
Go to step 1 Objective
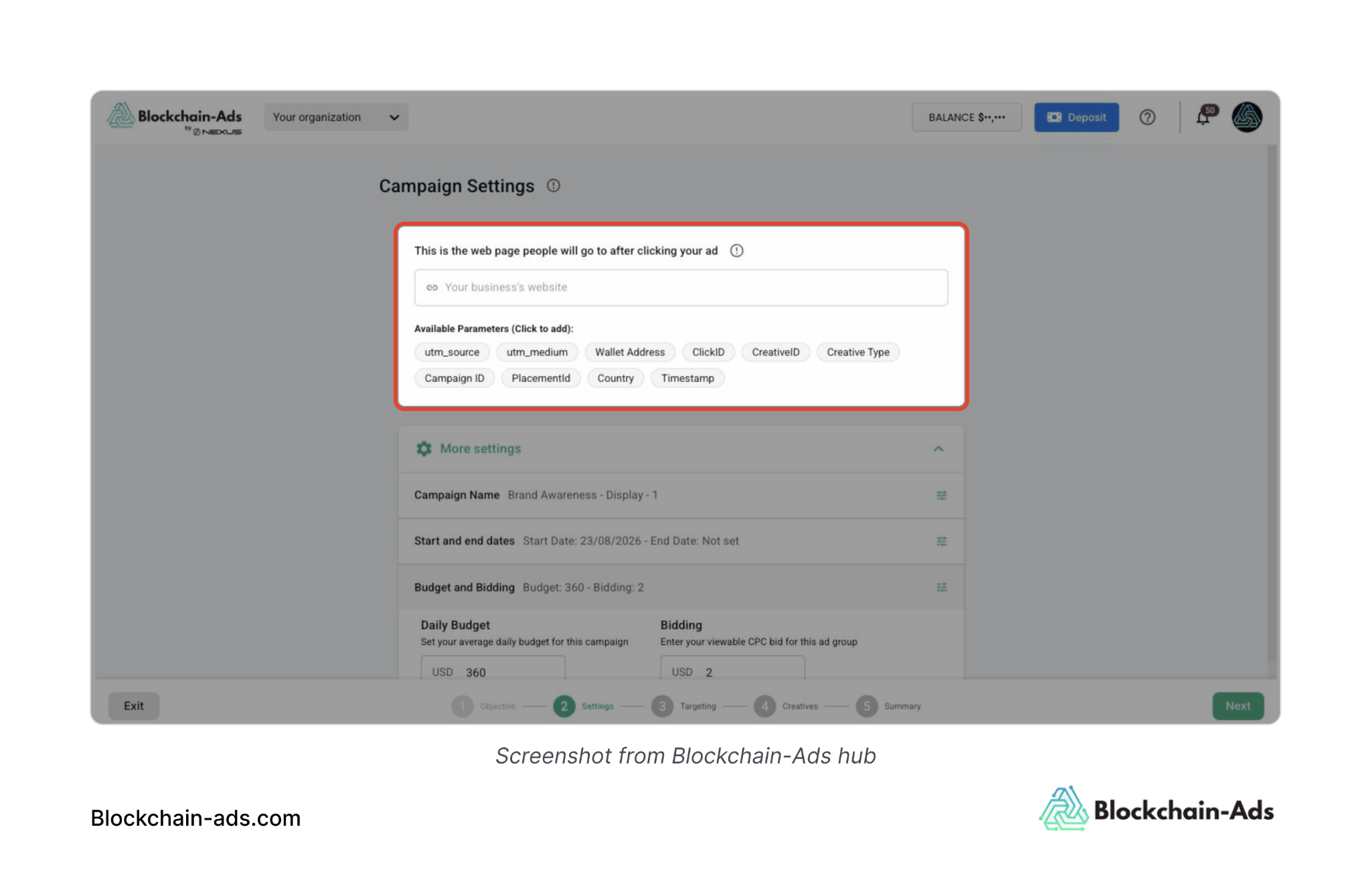click(484, 706)
